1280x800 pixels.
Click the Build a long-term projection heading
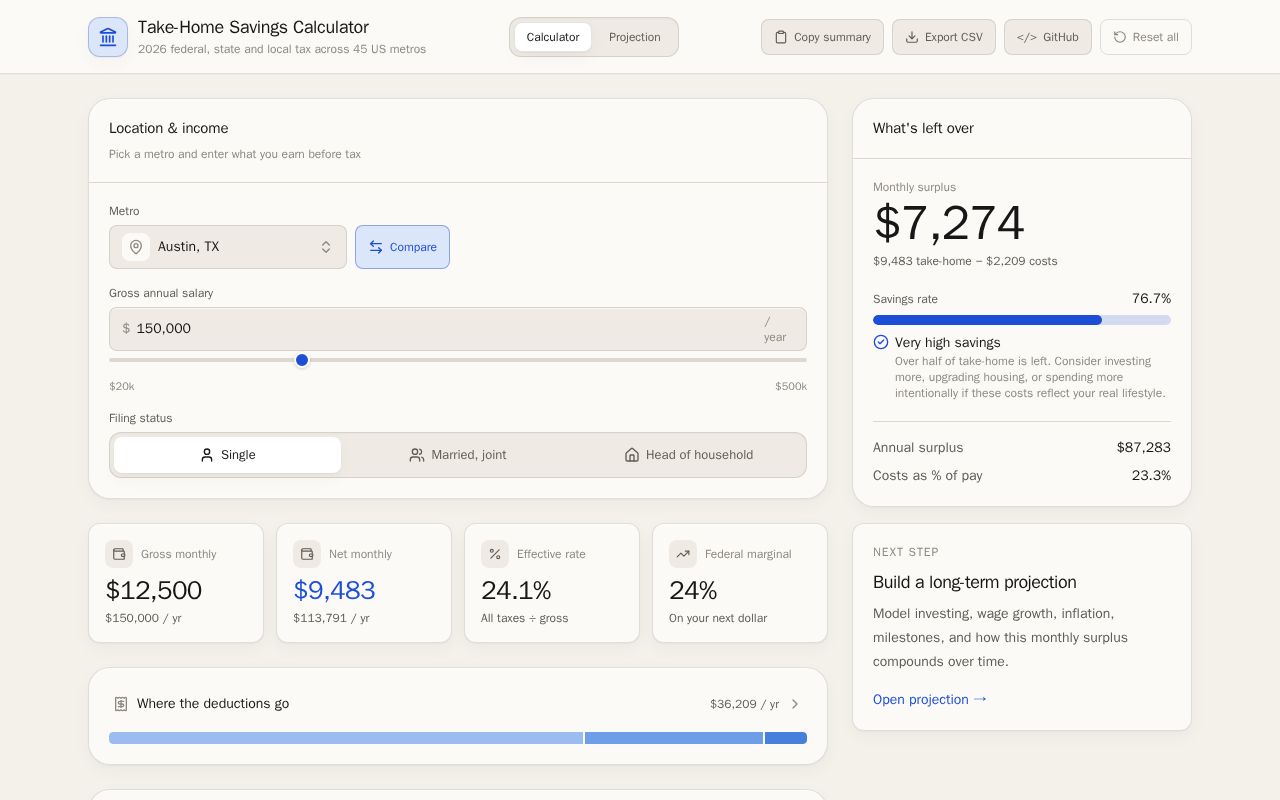point(975,582)
